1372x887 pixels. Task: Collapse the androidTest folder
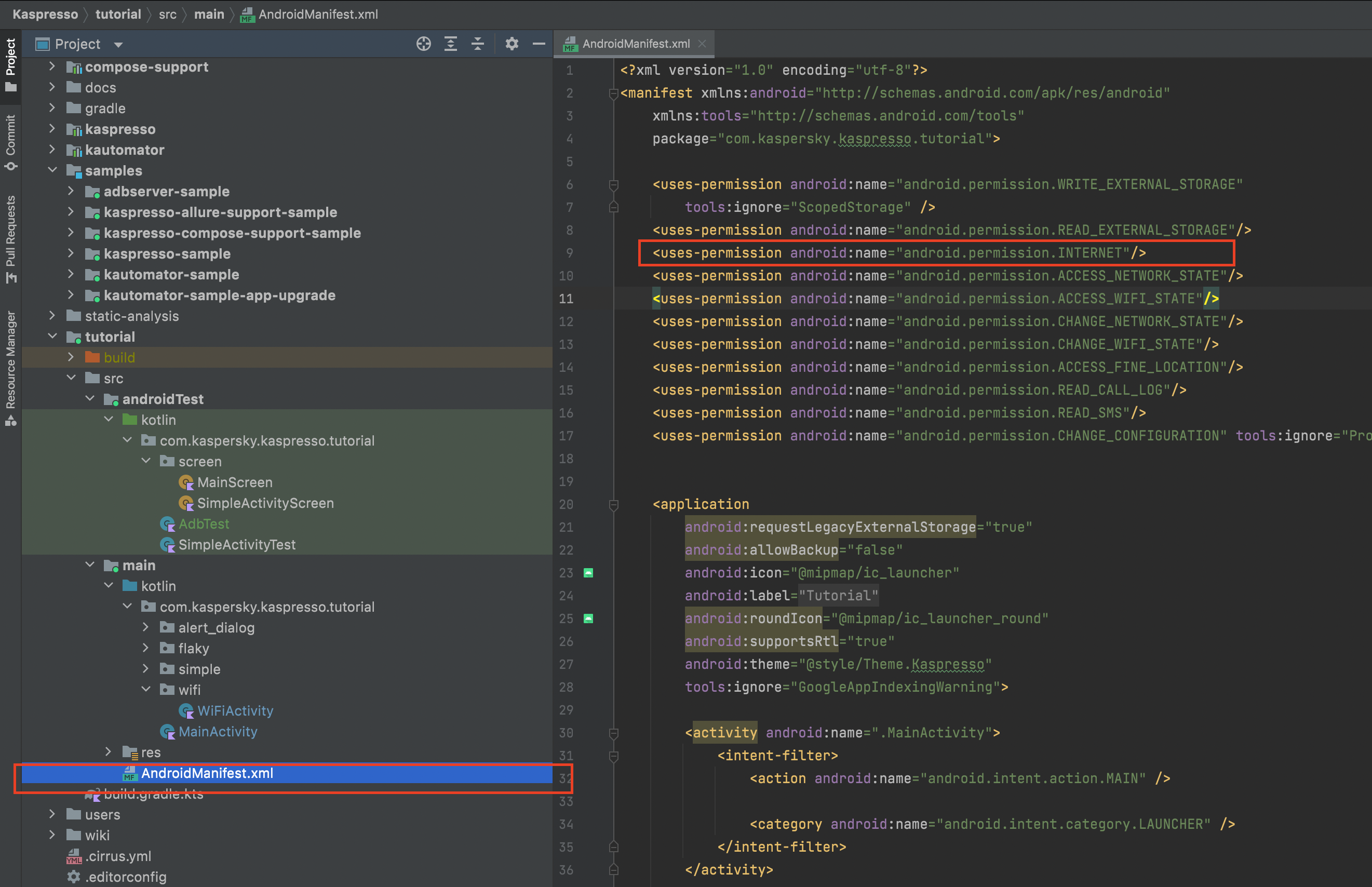(x=90, y=398)
